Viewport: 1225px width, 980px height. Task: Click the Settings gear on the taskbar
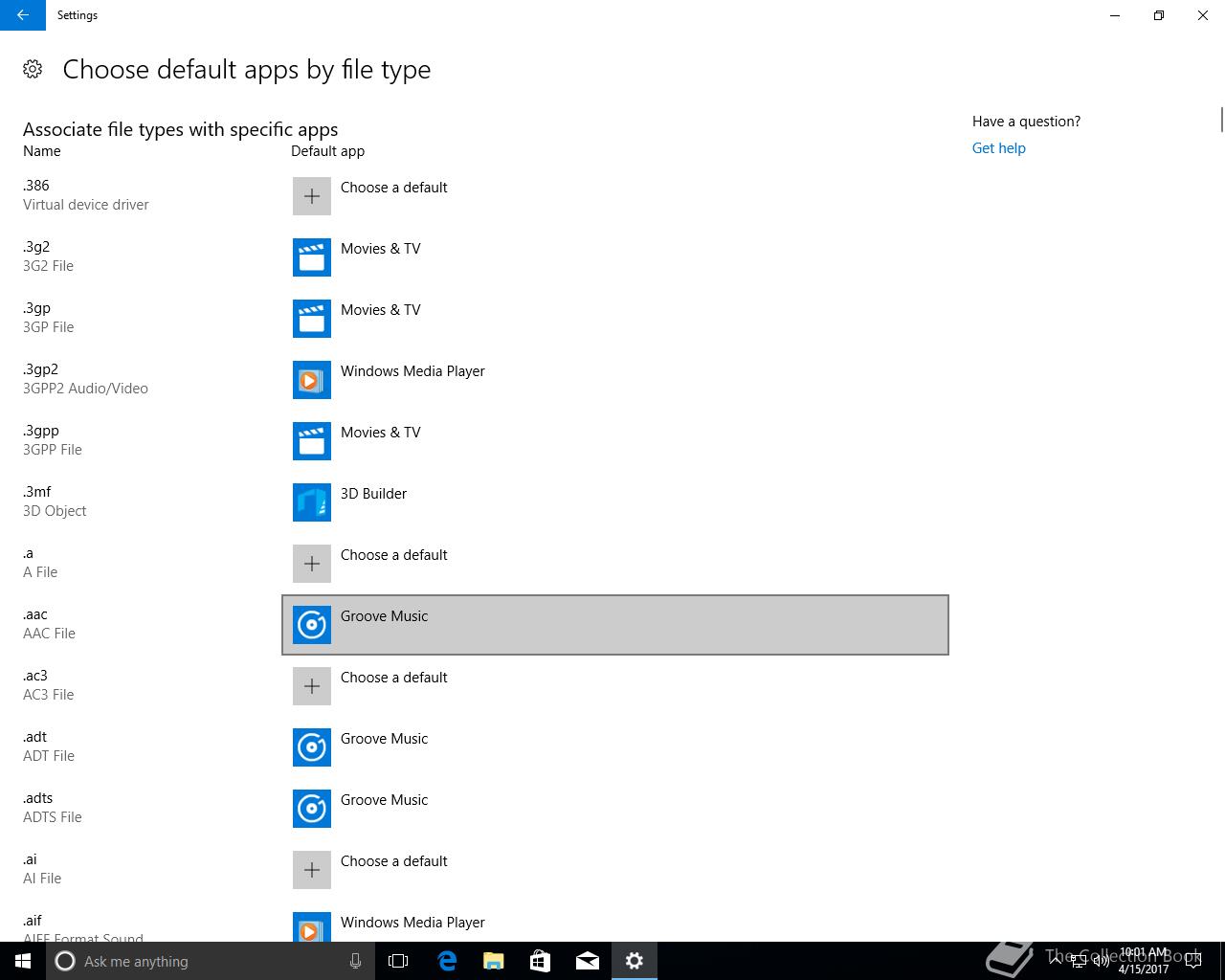pos(635,961)
